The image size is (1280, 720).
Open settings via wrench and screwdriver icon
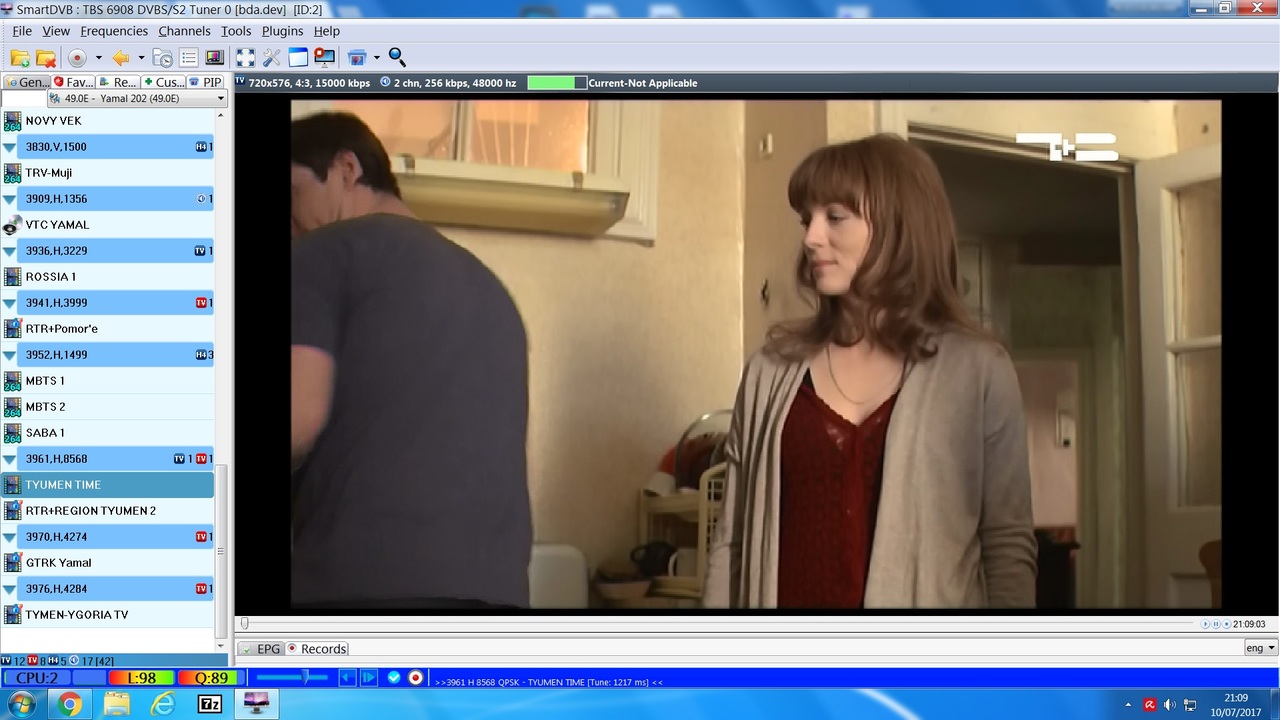point(272,58)
